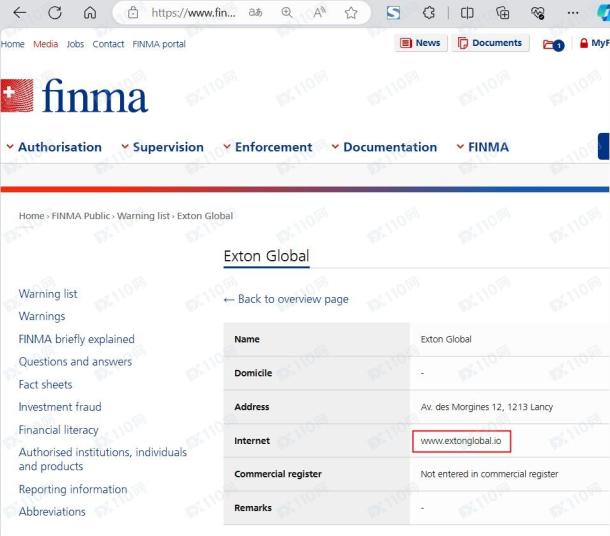Click FINMA Public in breadcrumb
Screen dimensions: 610x536
click(x=81, y=216)
